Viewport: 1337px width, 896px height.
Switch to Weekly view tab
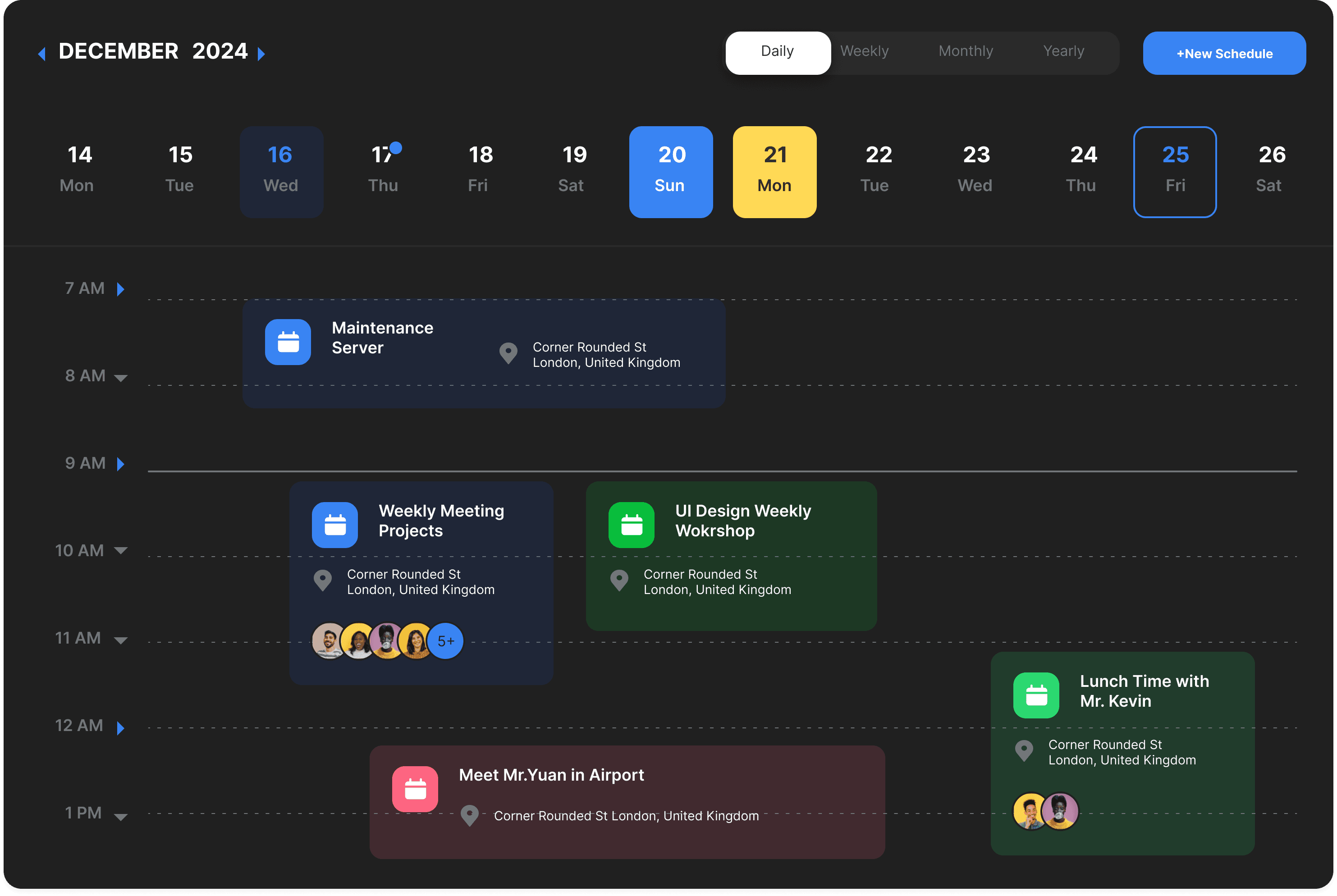click(x=864, y=51)
